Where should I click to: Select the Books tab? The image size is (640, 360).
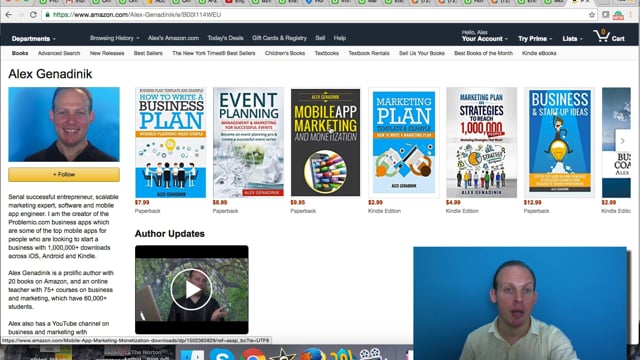(x=20, y=53)
